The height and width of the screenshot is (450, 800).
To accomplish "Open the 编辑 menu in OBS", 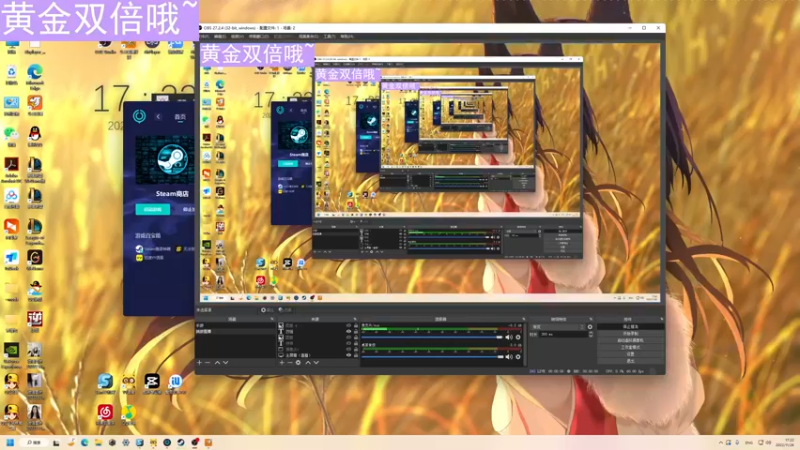I will click(x=220, y=36).
